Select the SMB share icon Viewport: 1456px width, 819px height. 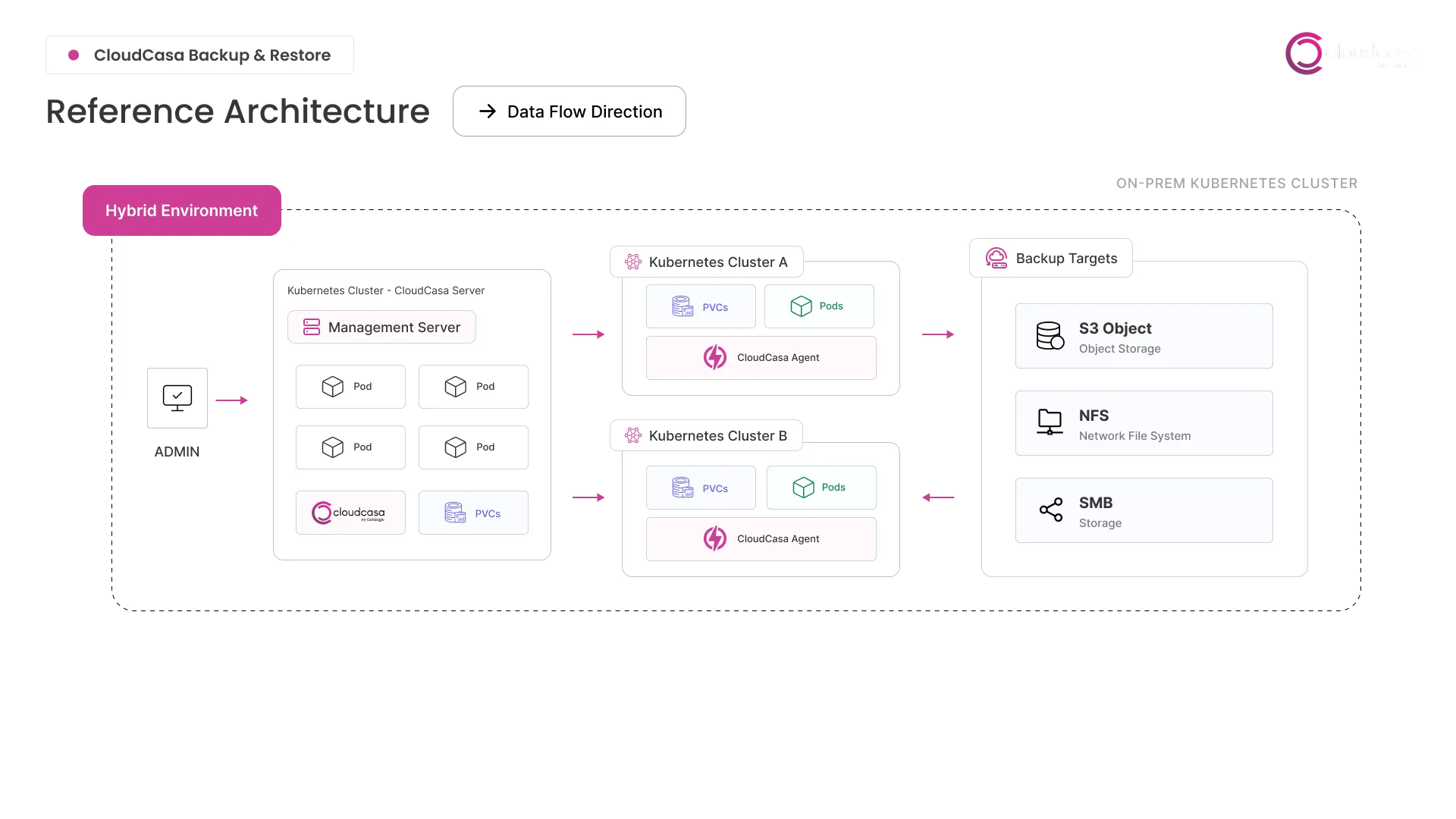pos(1050,510)
